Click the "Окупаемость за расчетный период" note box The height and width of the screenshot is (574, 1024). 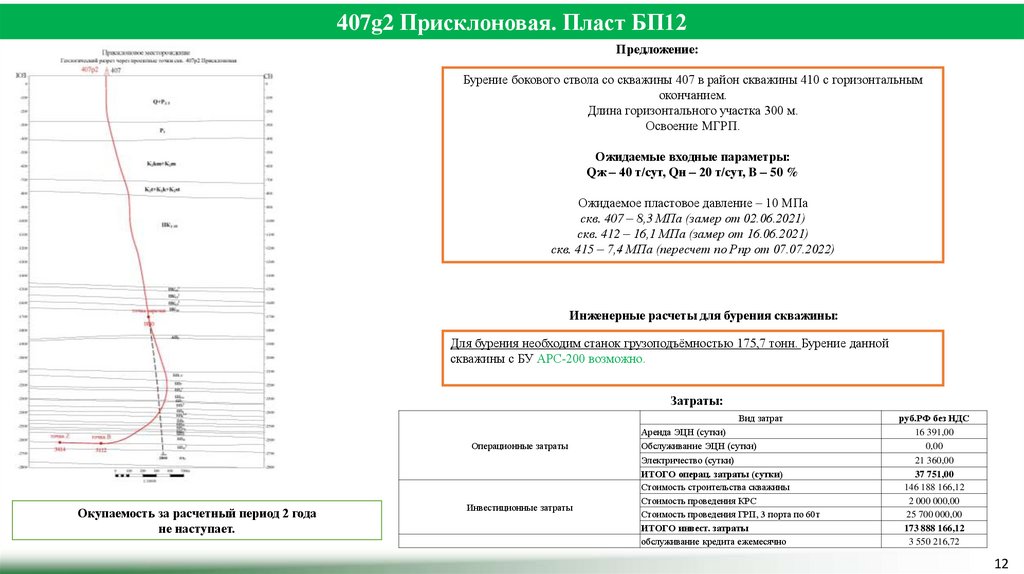click(x=197, y=520)
